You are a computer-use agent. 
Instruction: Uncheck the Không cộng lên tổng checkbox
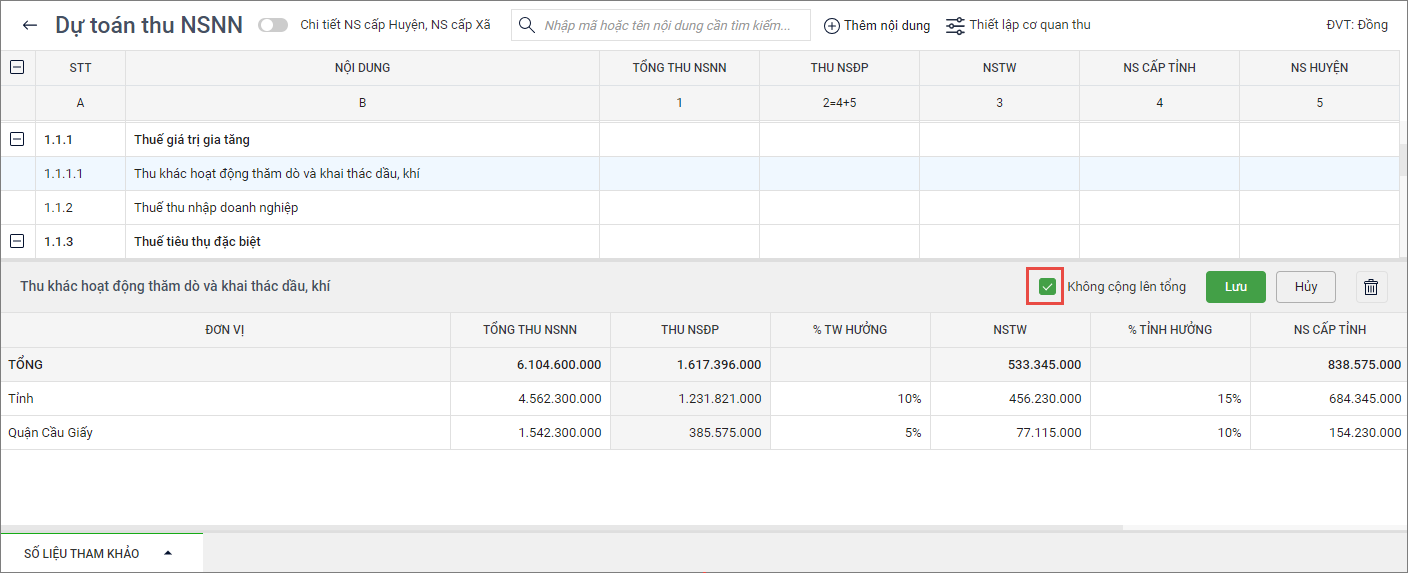pyautogui.click(x=1047, y=287)
